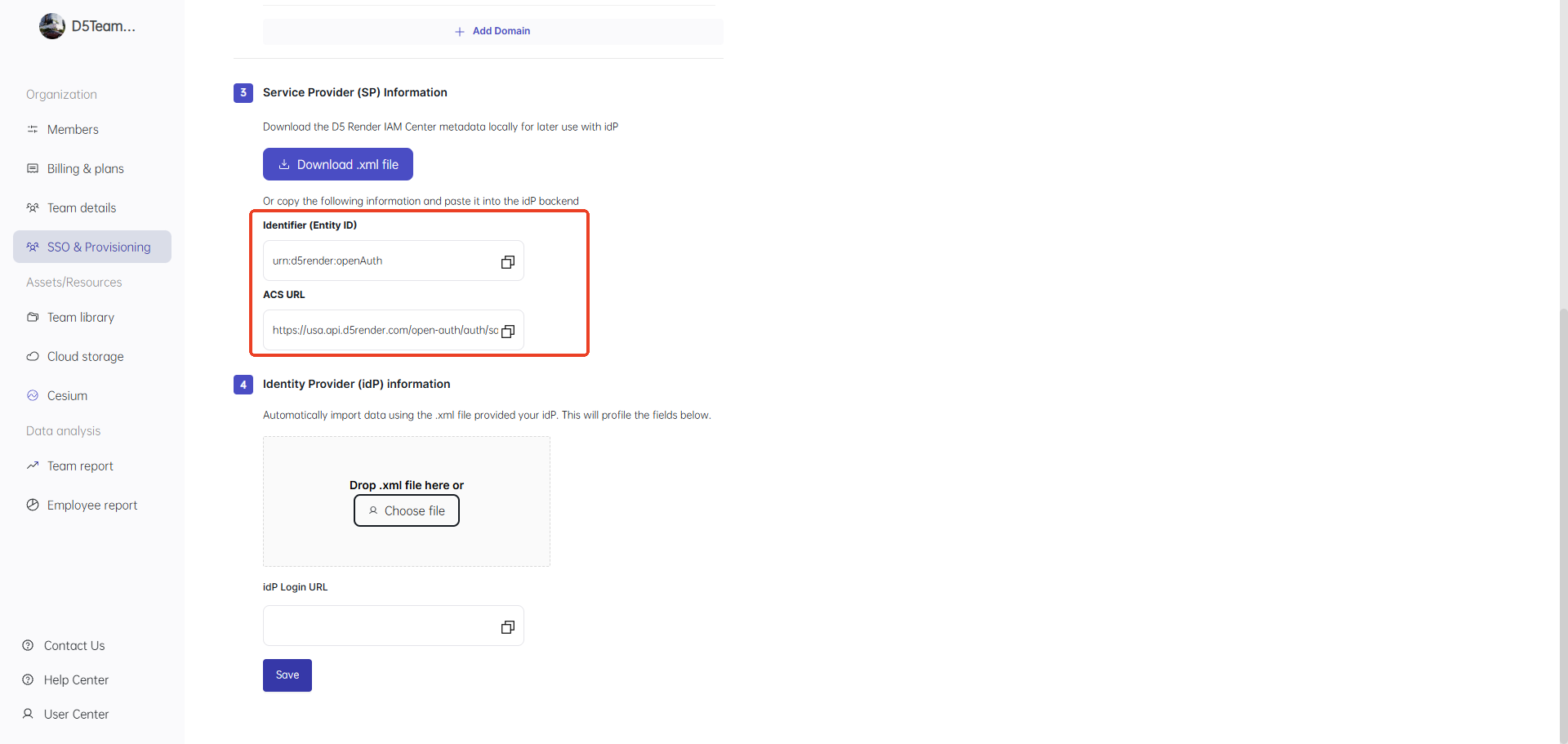
Task: Open the Help Center link
Action: (x=76, y=680)
